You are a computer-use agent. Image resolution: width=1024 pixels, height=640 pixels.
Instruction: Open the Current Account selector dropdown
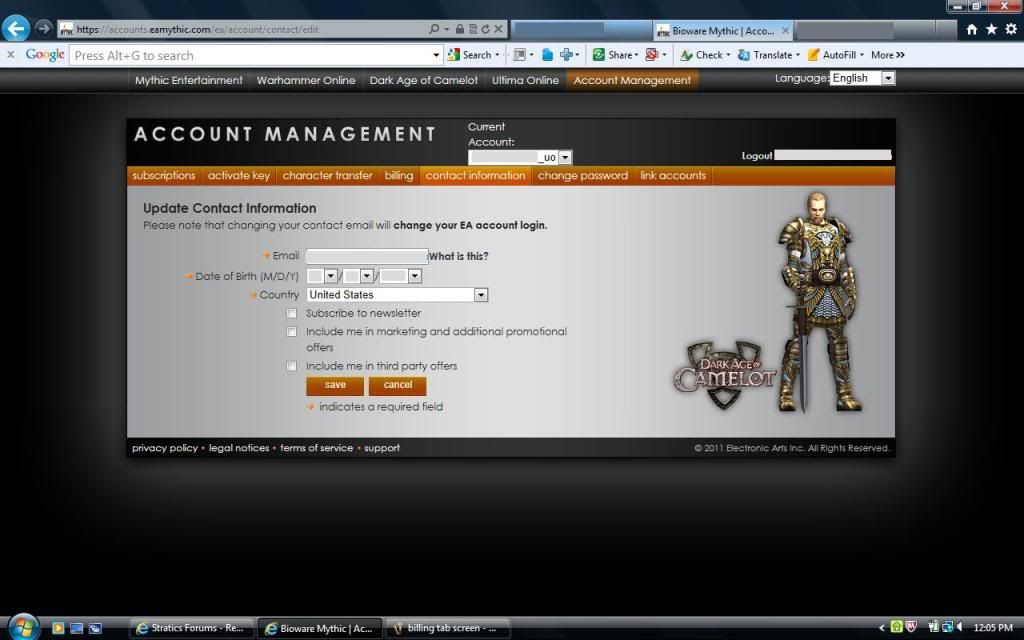pyautogui.click(x=520, y=157)
